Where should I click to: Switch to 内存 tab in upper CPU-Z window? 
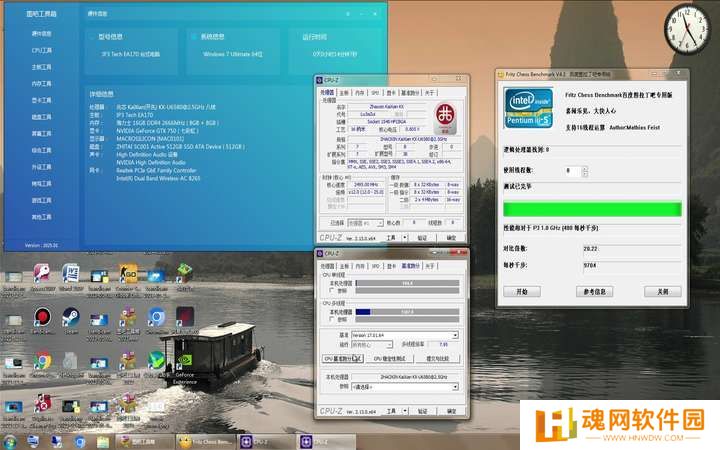360,93
